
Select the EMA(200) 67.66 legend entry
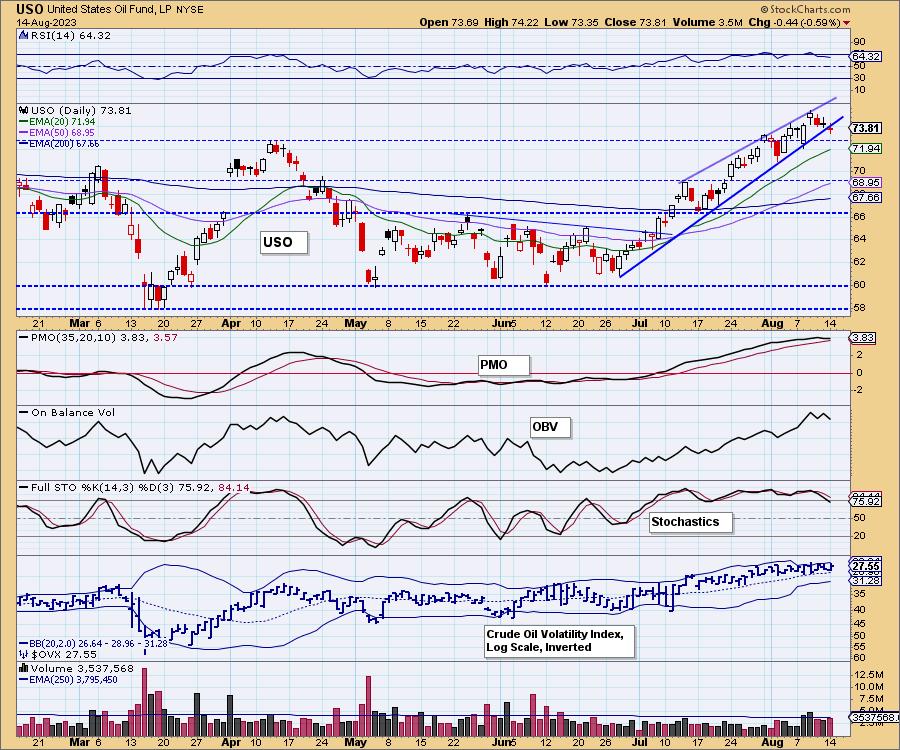60,143
